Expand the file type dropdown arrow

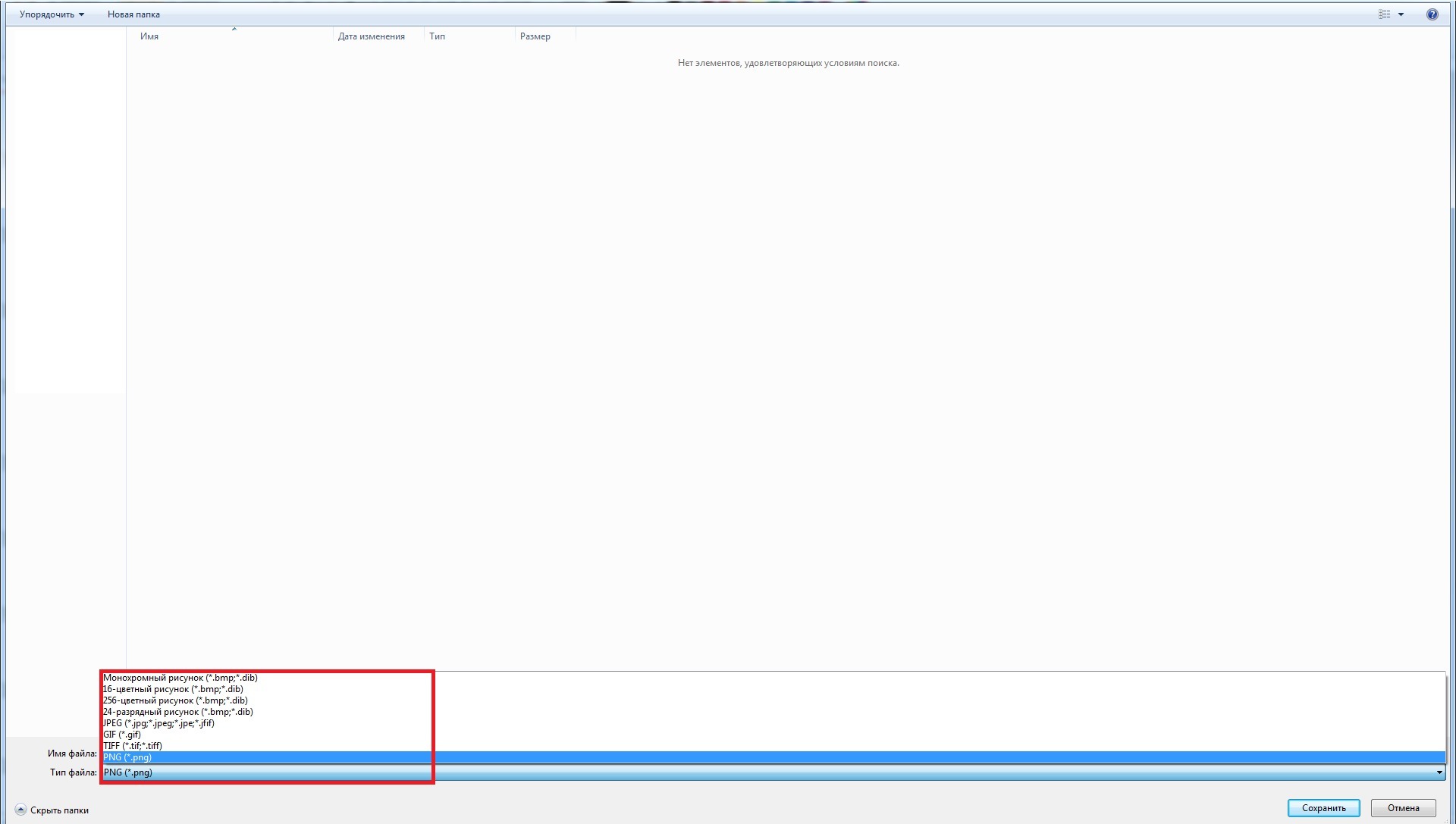click(x=1438, y=772)
